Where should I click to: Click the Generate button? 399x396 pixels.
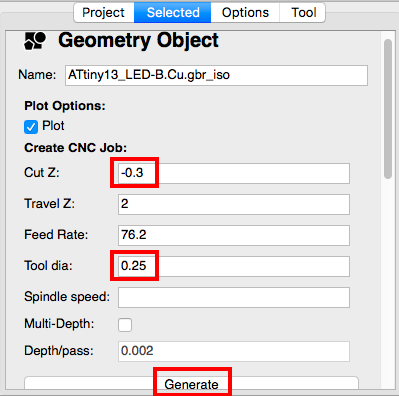191,384
